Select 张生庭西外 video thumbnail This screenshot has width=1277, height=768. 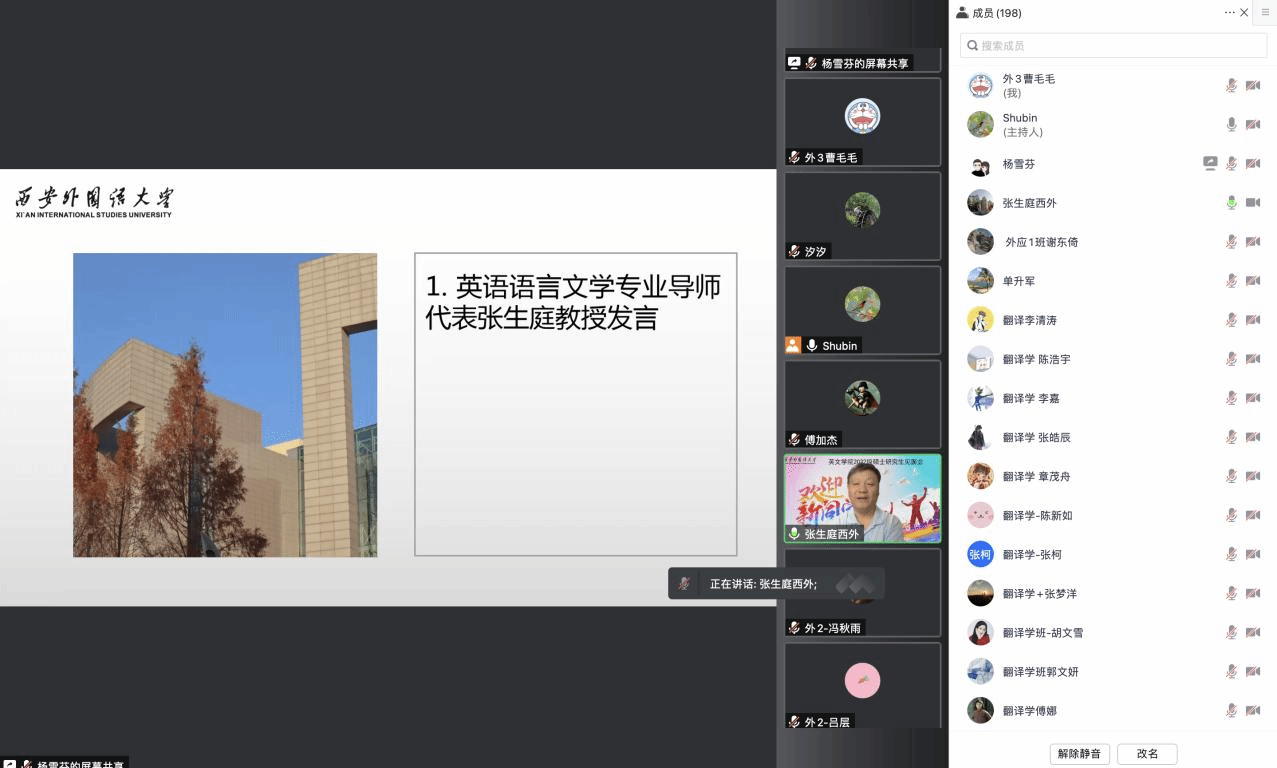coord(862,498)
